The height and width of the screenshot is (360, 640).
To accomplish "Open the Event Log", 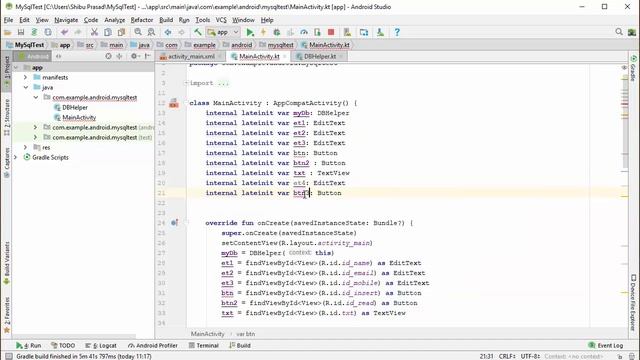I will 606,345.
